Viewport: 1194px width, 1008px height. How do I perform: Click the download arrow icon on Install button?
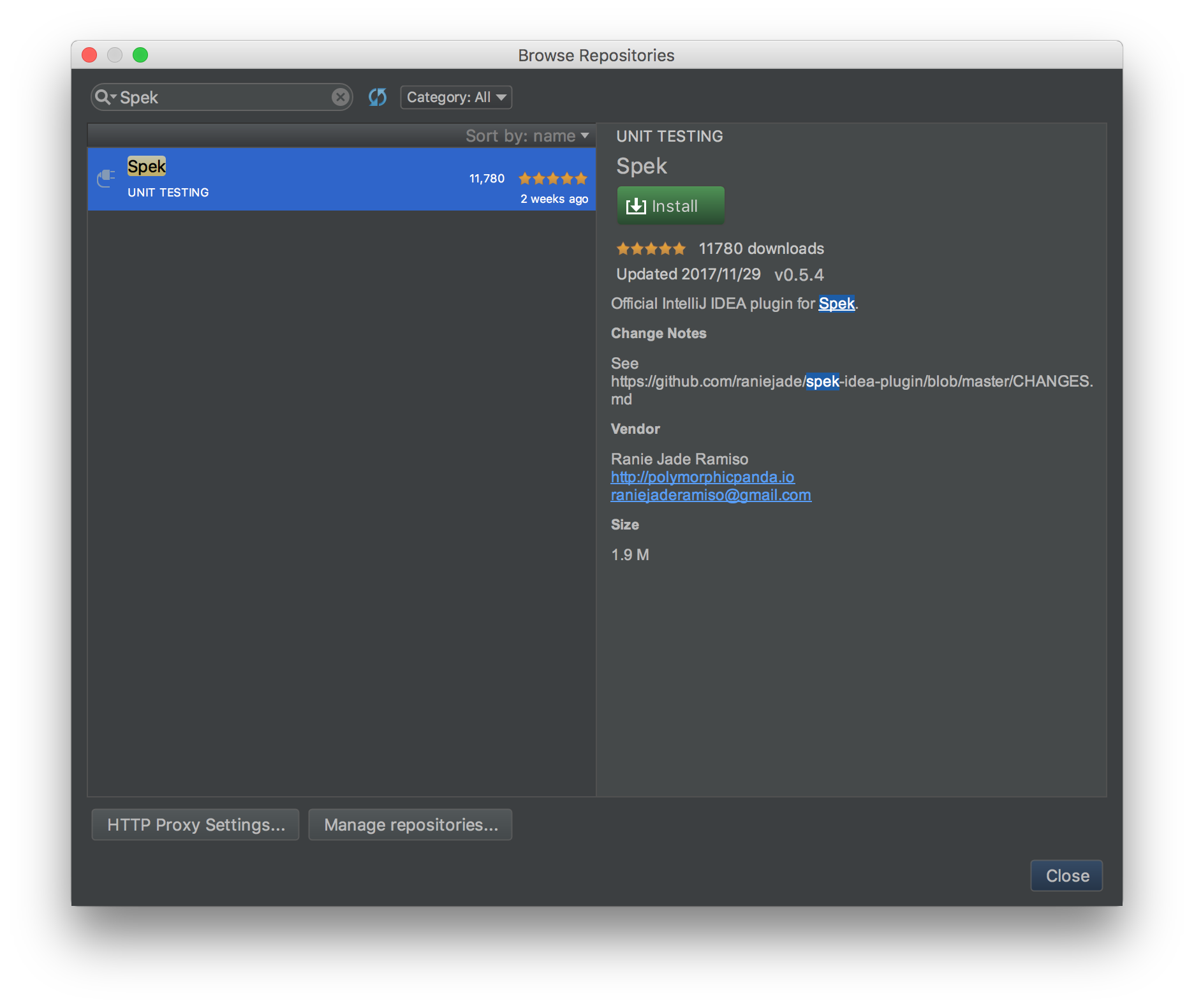636,205
